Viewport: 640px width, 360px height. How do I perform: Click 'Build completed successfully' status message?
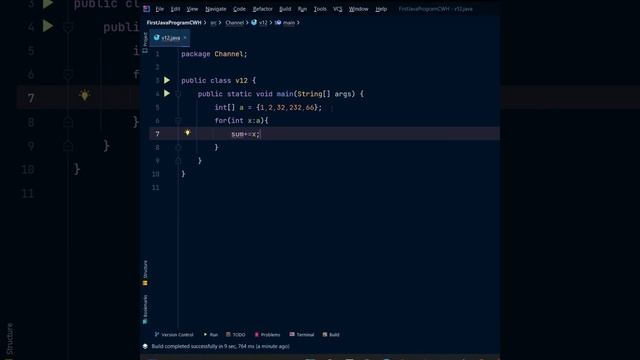click(x=220, y=346)
